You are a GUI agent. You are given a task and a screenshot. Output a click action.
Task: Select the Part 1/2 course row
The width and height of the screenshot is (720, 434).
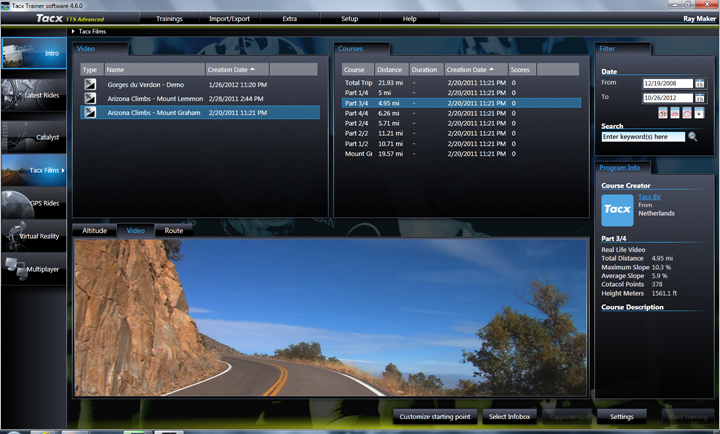click(461, 143)
